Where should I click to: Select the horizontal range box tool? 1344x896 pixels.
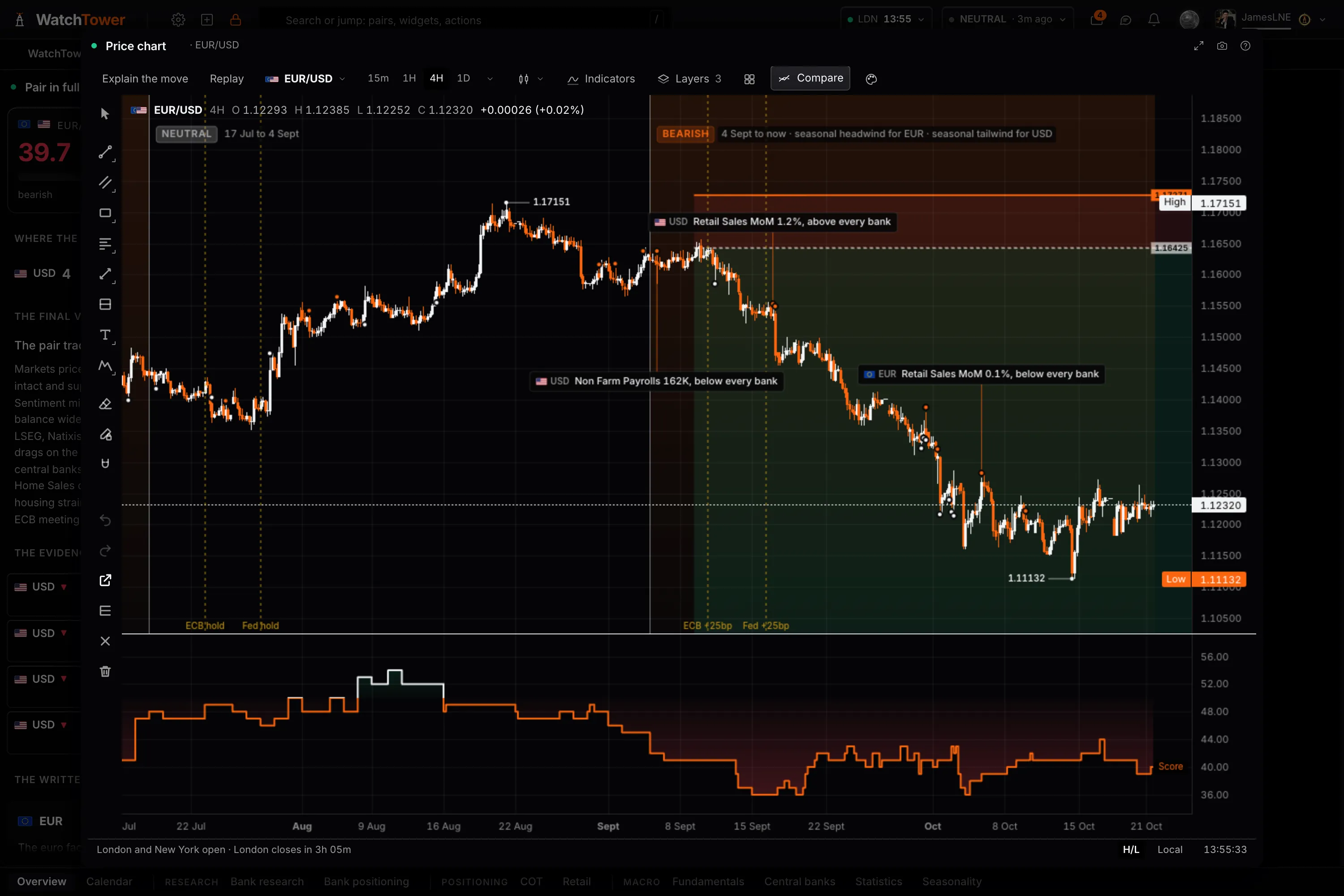pyautogui.click(x=105, y=305)
